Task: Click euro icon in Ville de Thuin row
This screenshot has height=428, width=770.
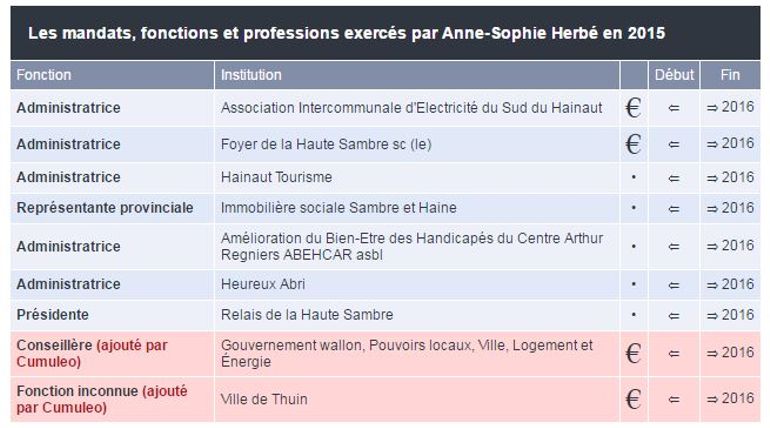Action: (x=633, y=399)
